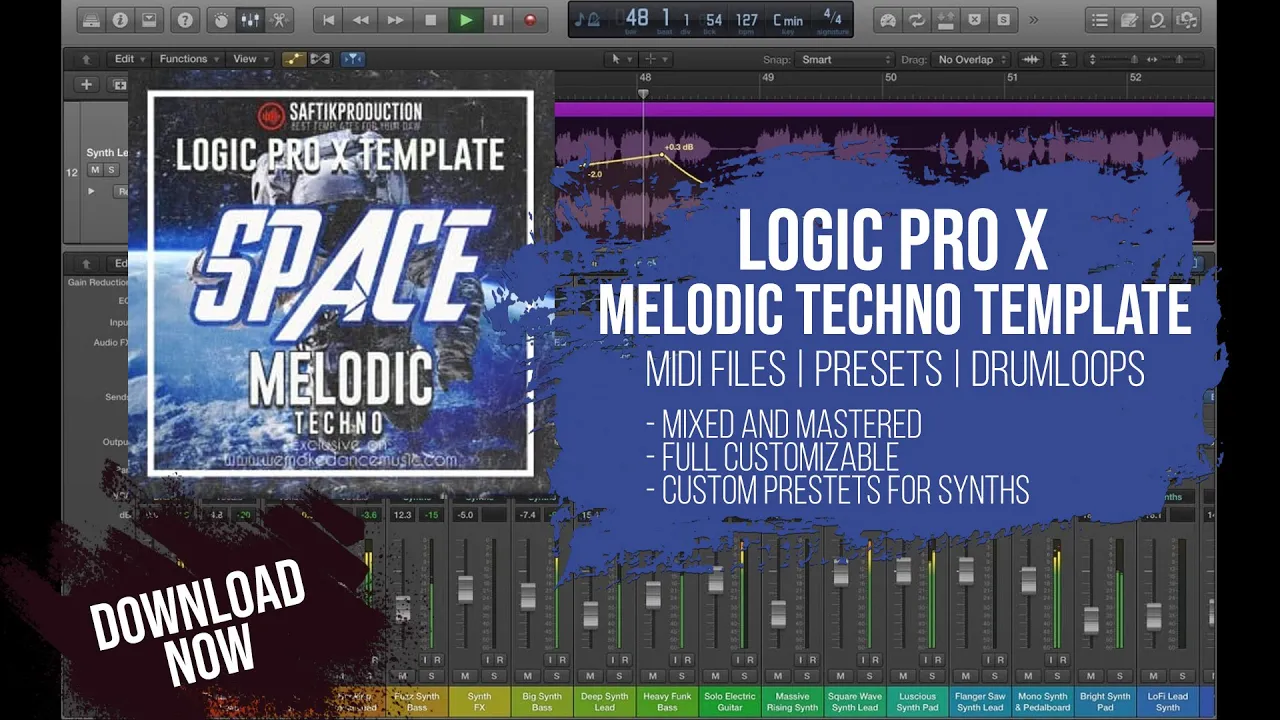
Task: Click the Rewind transport button
Action: click(362, 19)
